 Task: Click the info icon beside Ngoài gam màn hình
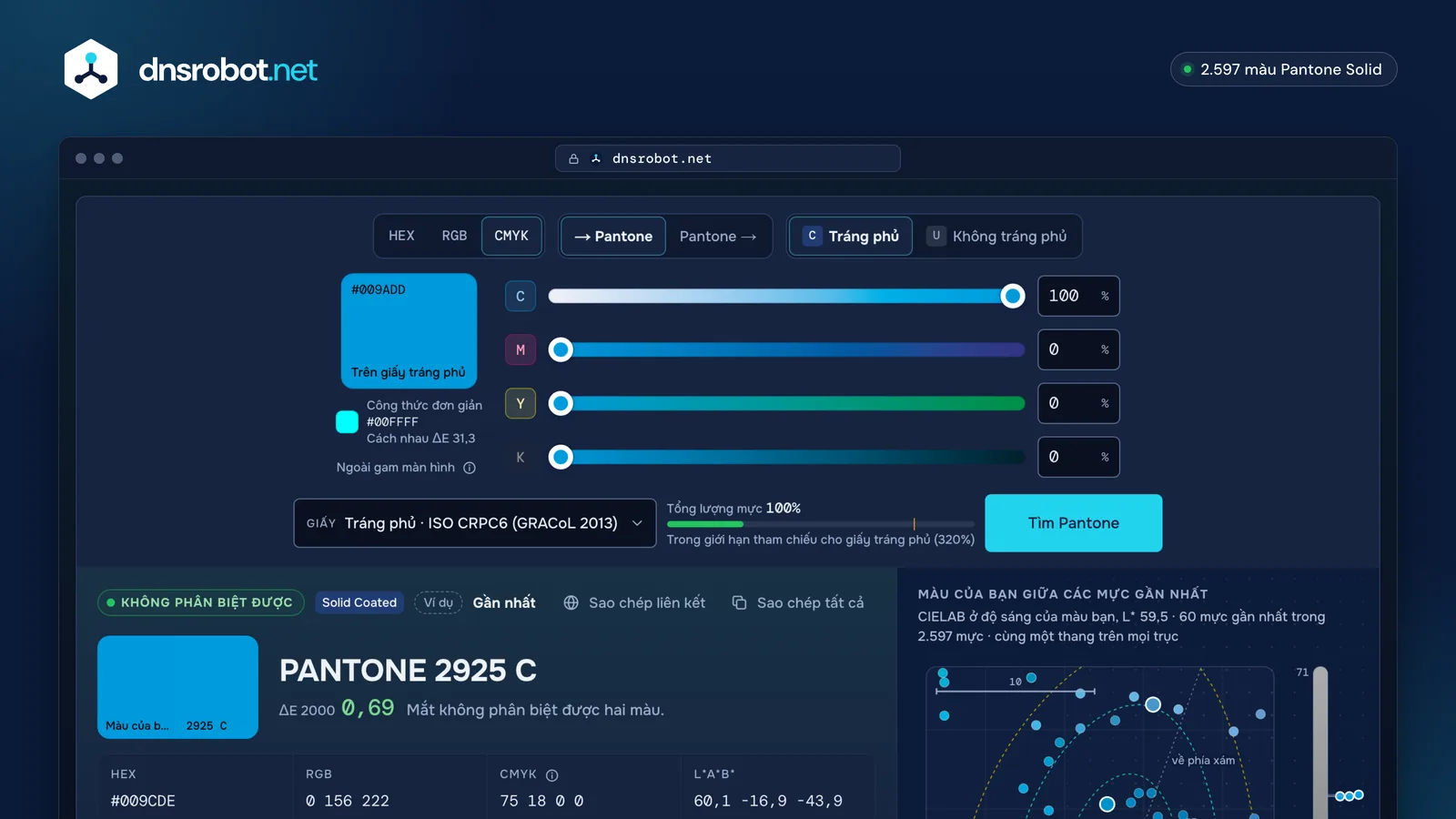(470, 468)
